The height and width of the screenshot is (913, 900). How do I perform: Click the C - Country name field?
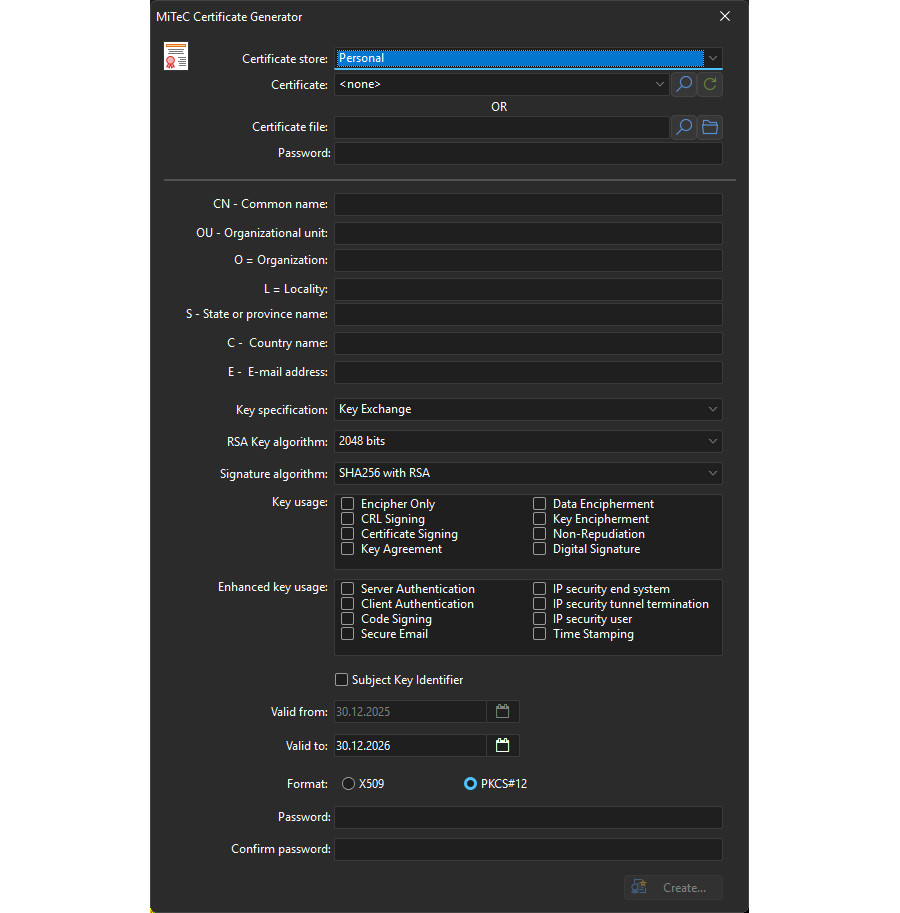tap(529, 344)
